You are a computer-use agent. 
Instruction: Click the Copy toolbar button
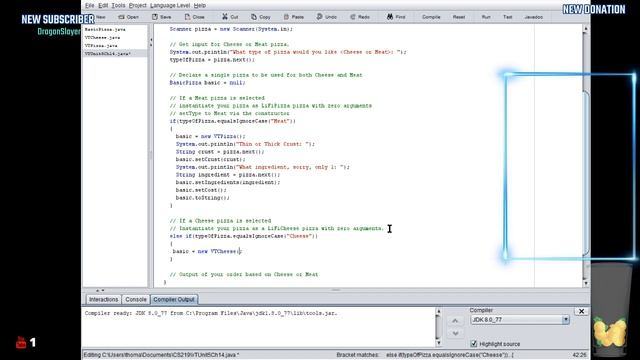tap(261, 17)
